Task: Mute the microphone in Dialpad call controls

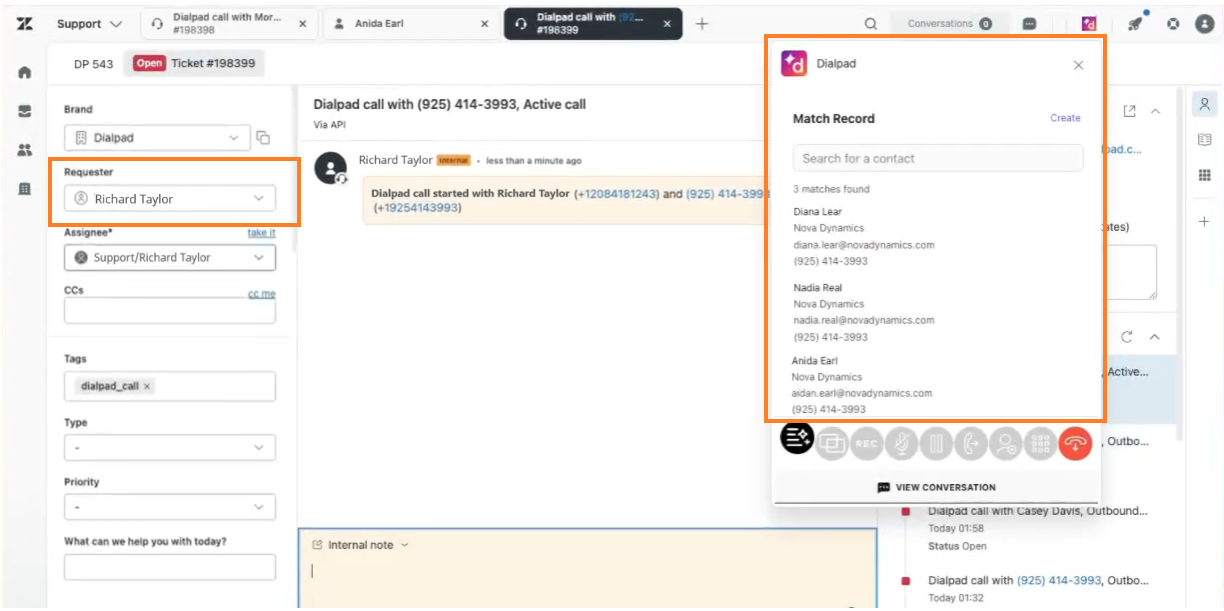Action: pos(901,443)
